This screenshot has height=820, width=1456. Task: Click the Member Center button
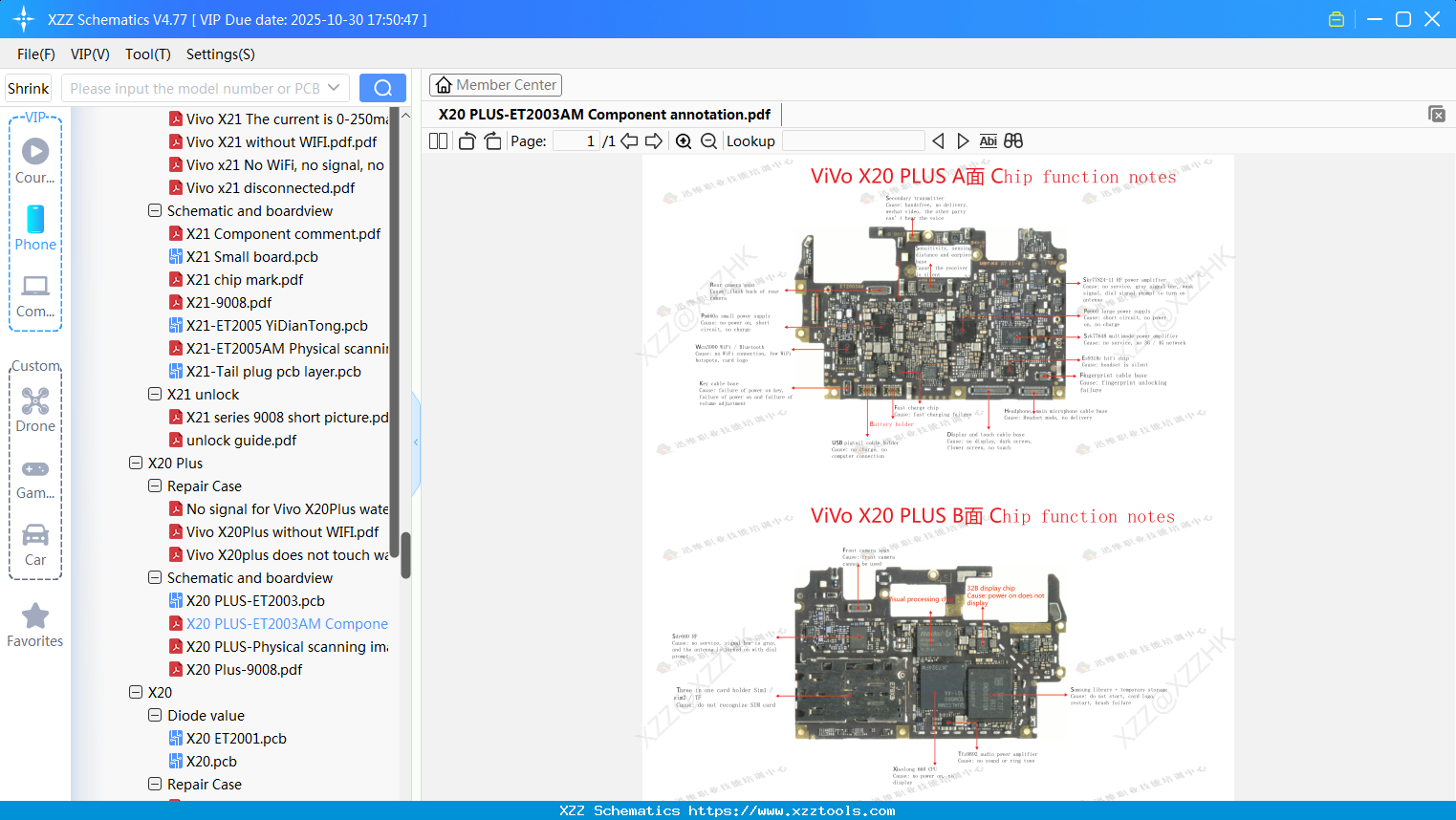[495, 84]
